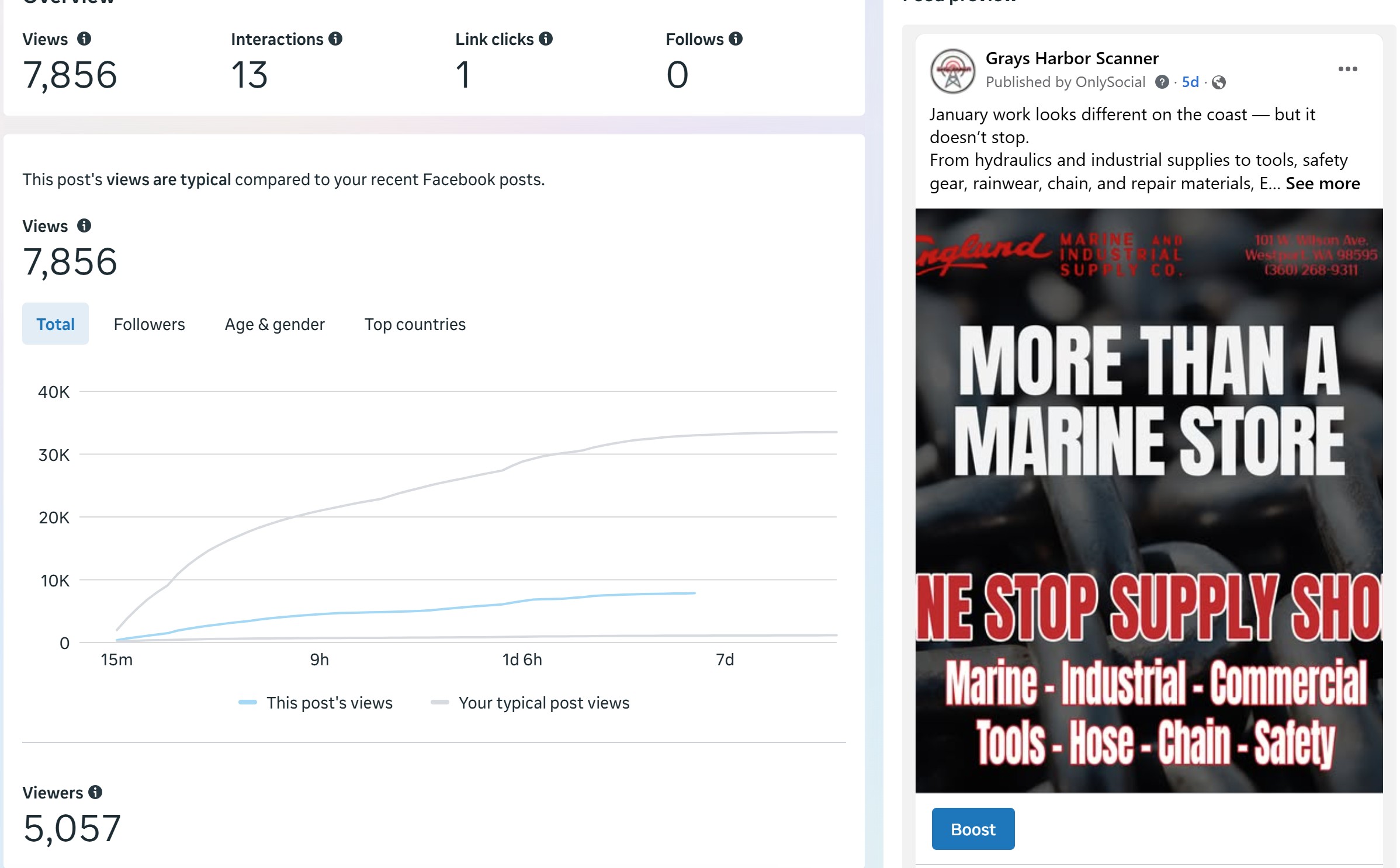Click the Boost button
The image size is (1400, 868).
point(973,829)
